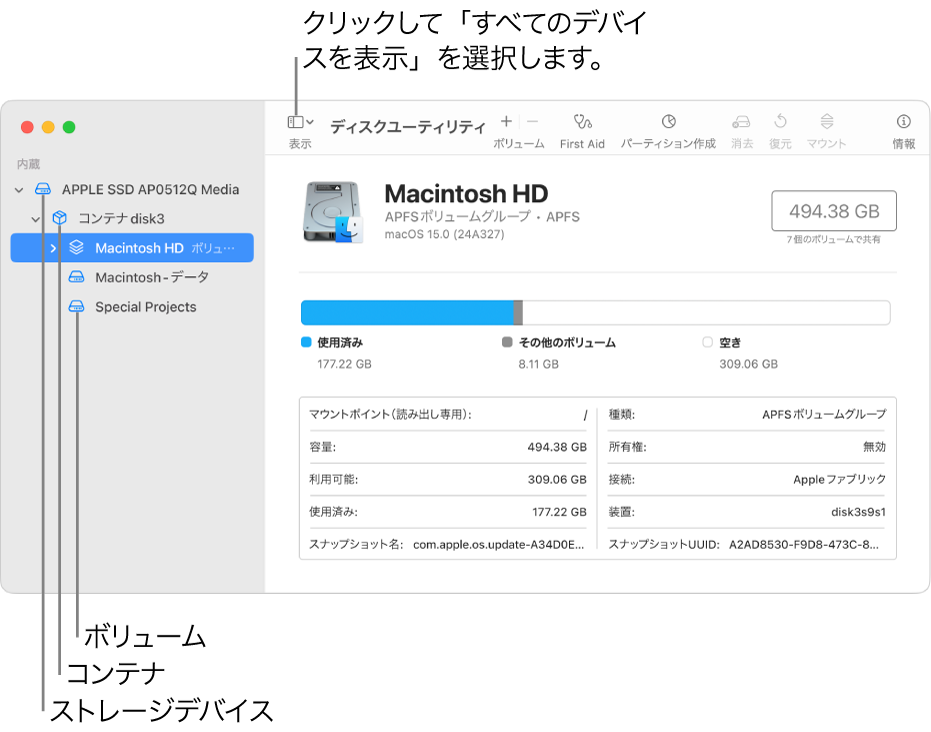
Task: Click the スナップショットUUID A2AD8530 value
Action: (804, 544)
